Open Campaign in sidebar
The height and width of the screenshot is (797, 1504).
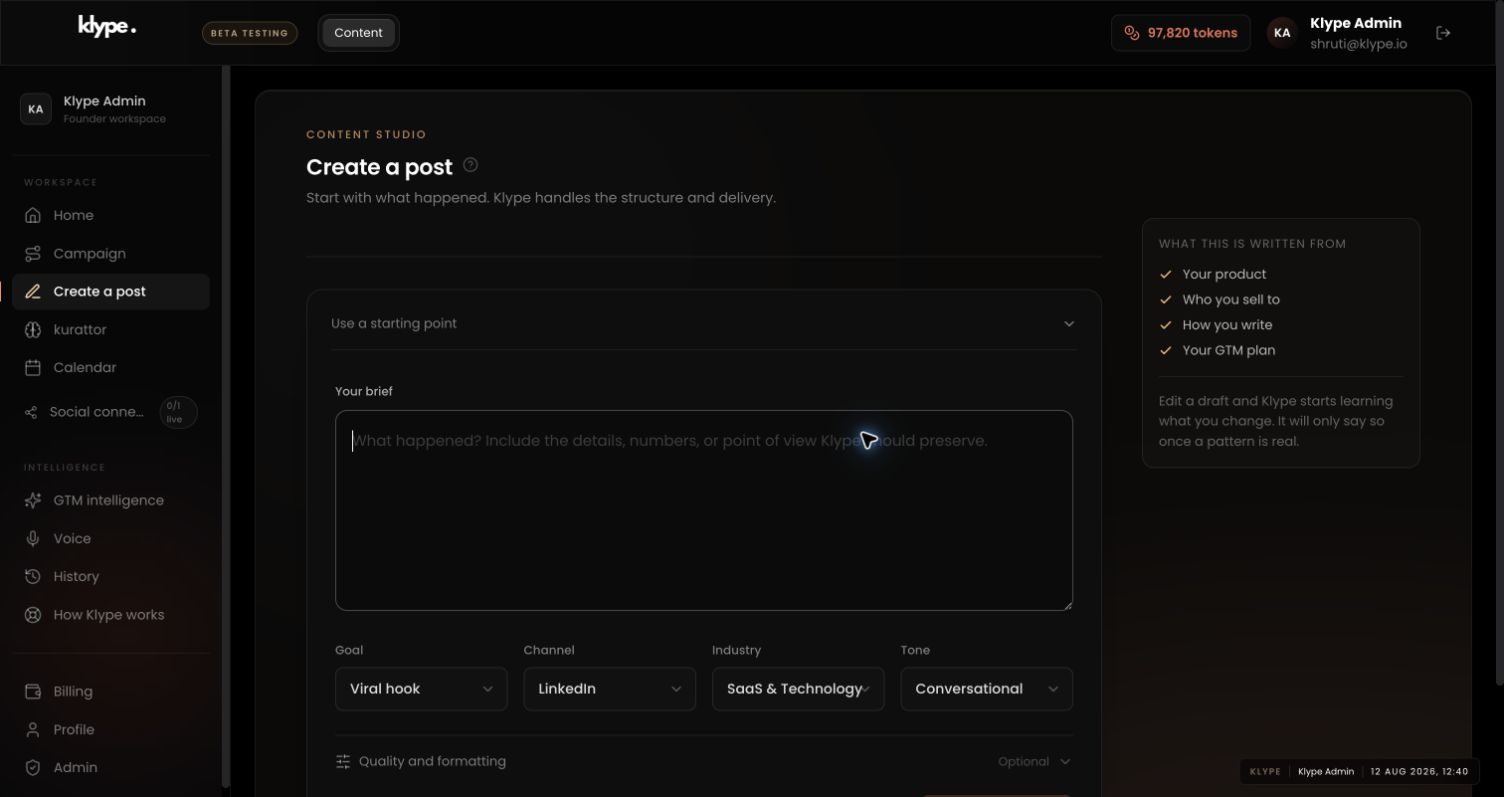tap(111, 253)
